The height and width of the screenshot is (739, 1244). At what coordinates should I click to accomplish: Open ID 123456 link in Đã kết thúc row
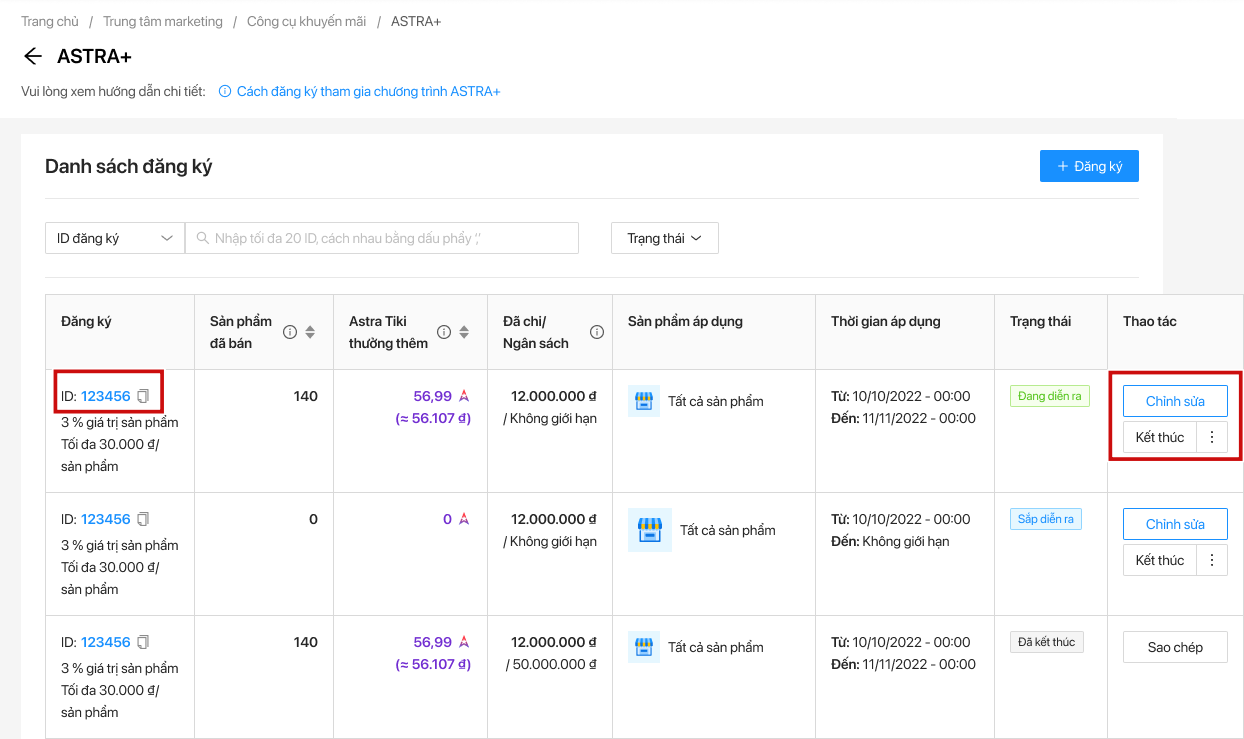tap(106, 642)
